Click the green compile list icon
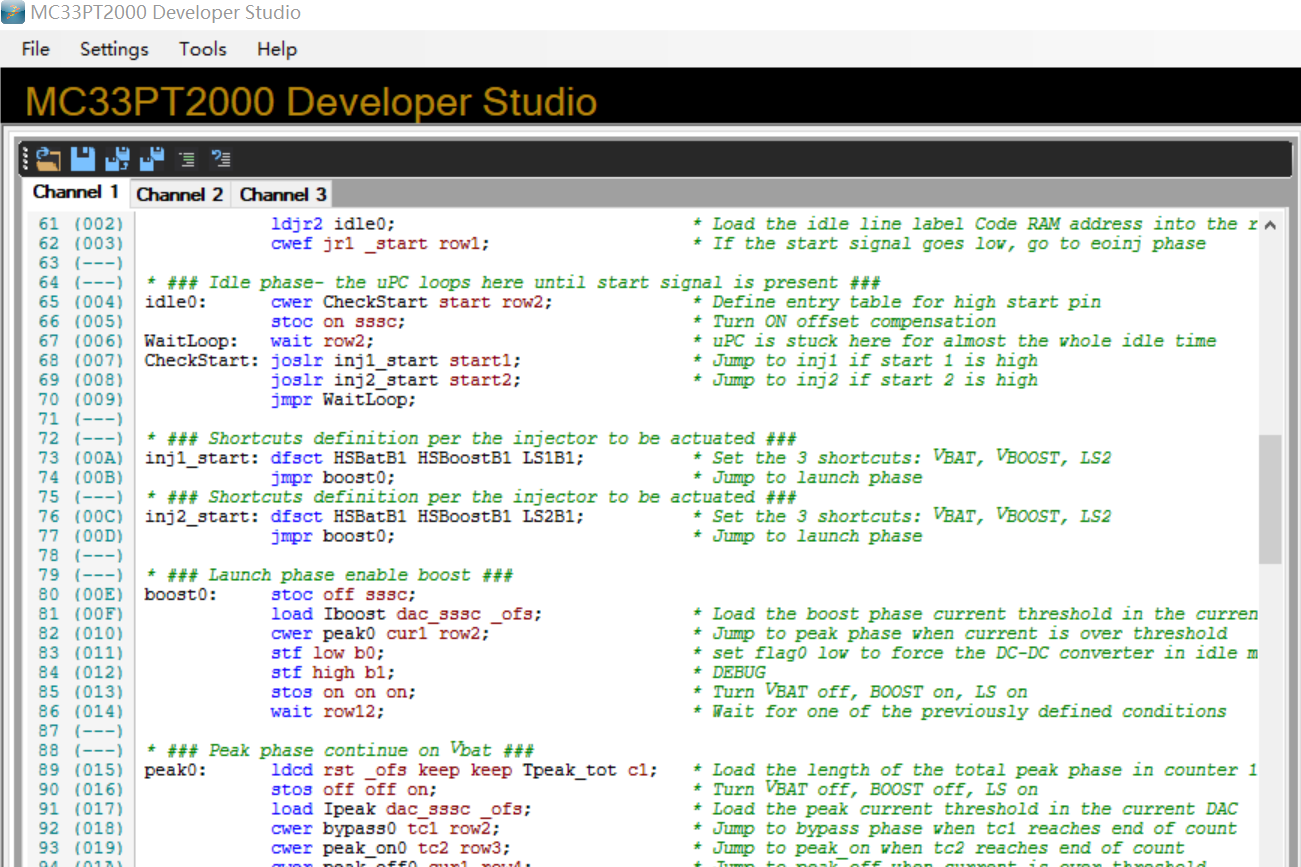 tap(186, 158)
